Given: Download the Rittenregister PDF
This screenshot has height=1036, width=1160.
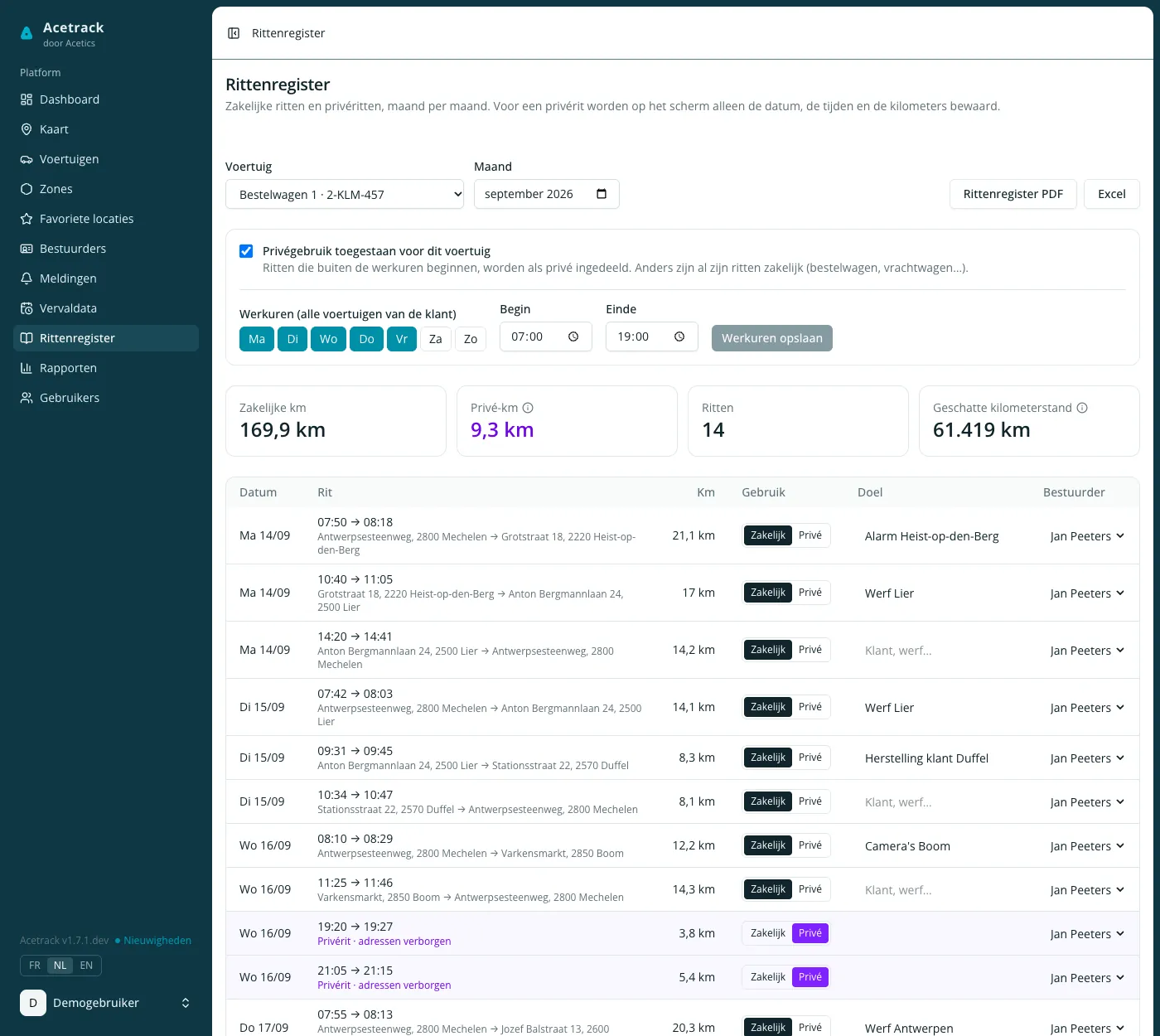Looking at the screenshot, I should tap(1013, 194).
